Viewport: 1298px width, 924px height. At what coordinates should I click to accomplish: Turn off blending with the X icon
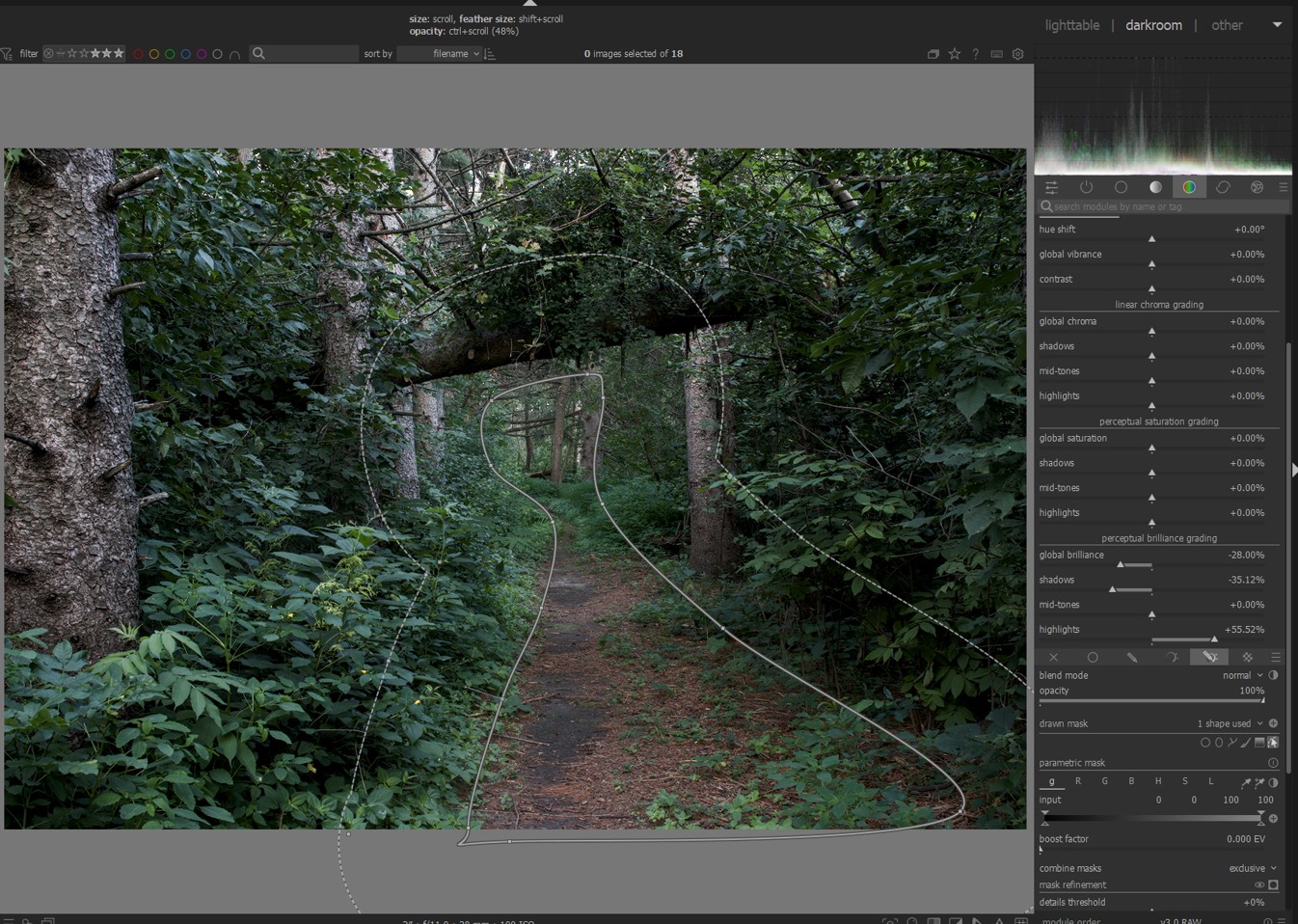[1053, 657]
